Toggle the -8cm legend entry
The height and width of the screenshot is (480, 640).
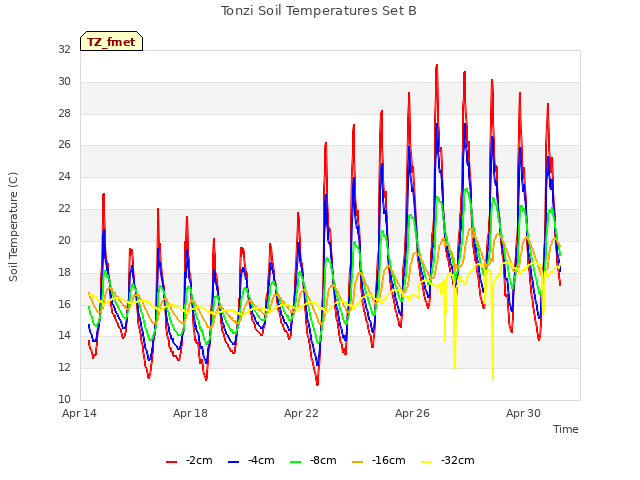click(313, 461)
